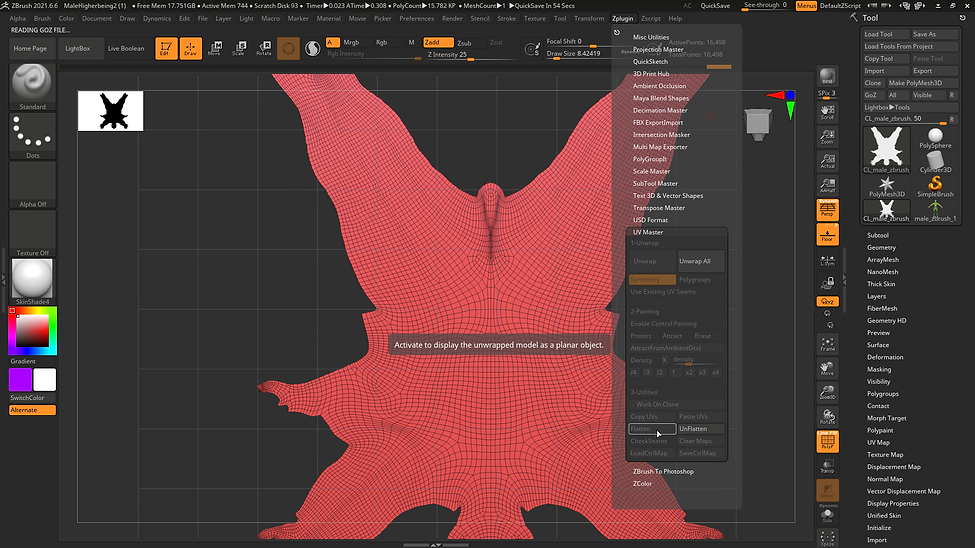975x548 pixels.
Task: Toggle Zadd mode
Action: 438,42
